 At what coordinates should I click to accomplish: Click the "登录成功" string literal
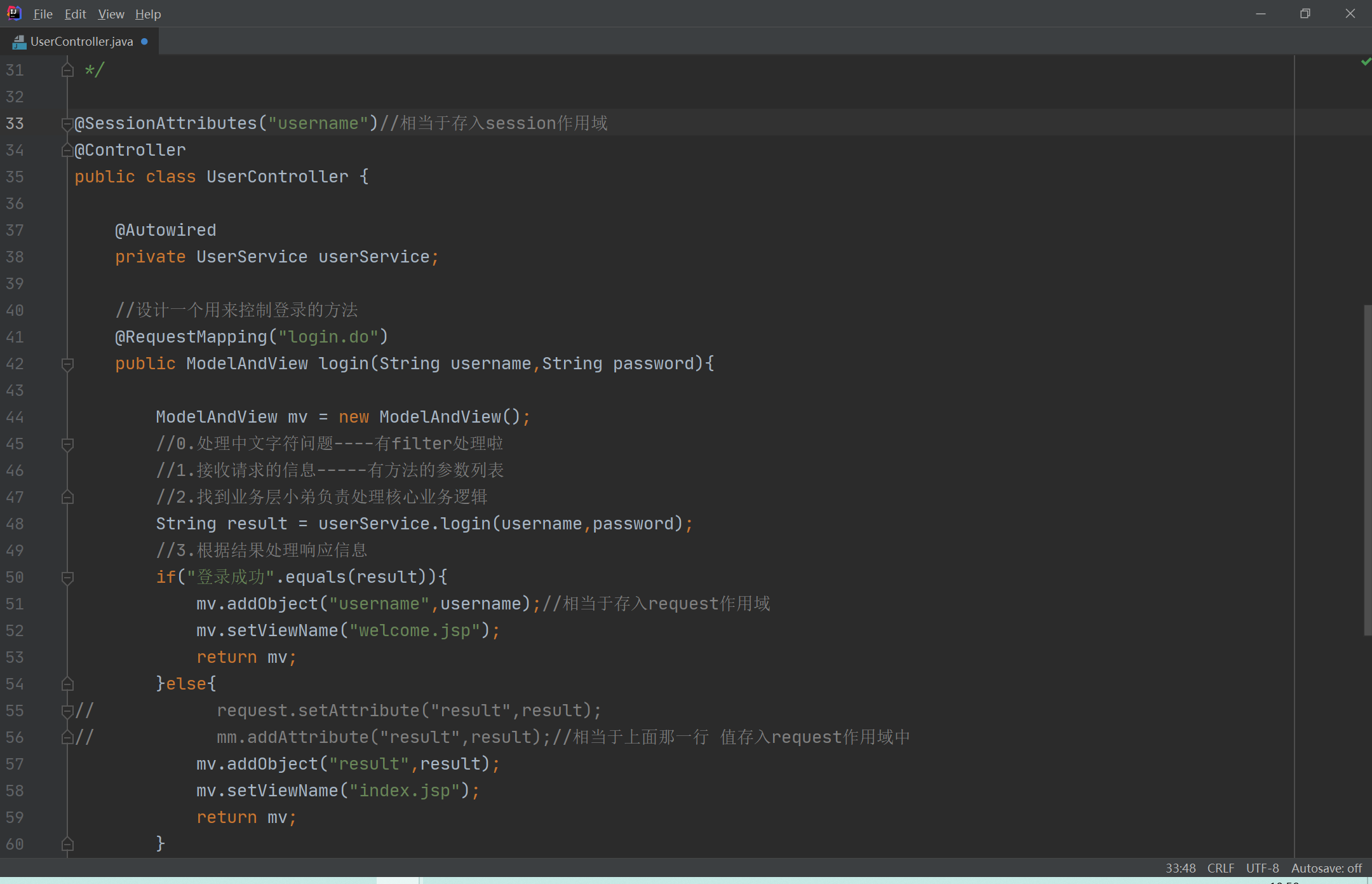click(231, 577)
